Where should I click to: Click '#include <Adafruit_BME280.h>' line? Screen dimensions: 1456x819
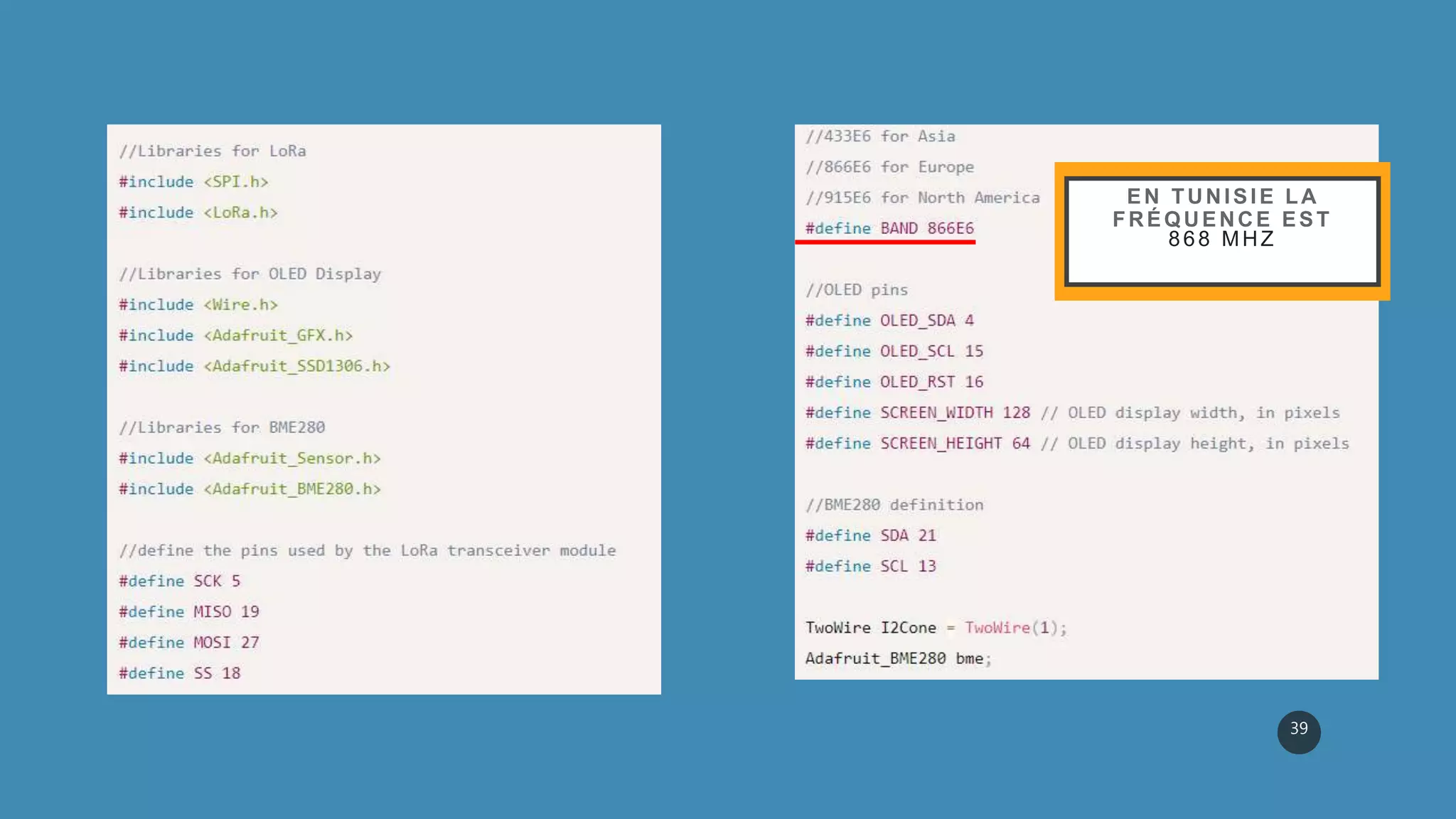250,489
